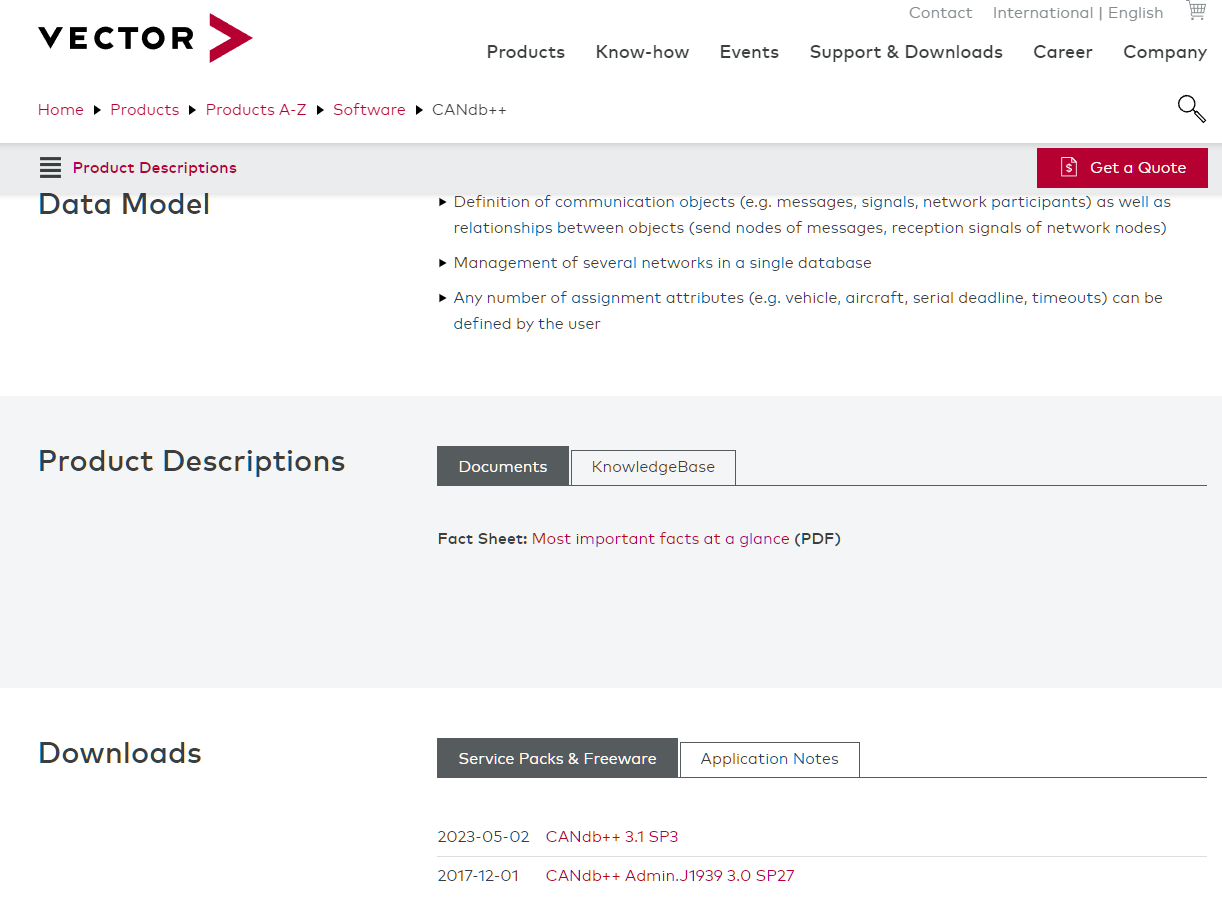The width and height of the screenshot is (1222, 908).
Task: Click the Data Model heading
Action: [x=124, y=204]
